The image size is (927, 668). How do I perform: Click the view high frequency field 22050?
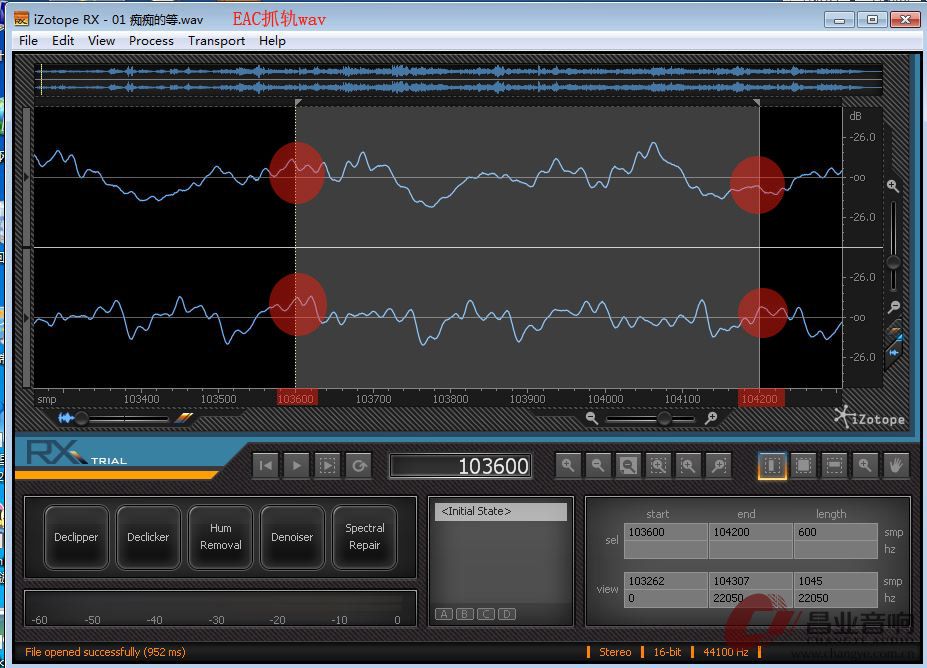(x=751, y=598)
